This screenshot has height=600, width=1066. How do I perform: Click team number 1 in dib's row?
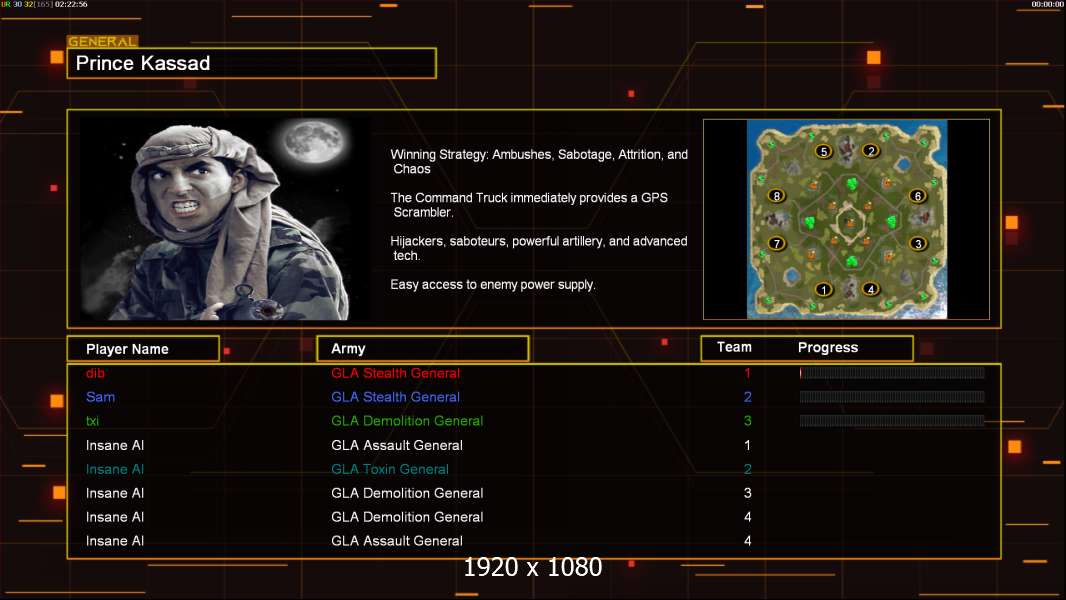[747, 373]
